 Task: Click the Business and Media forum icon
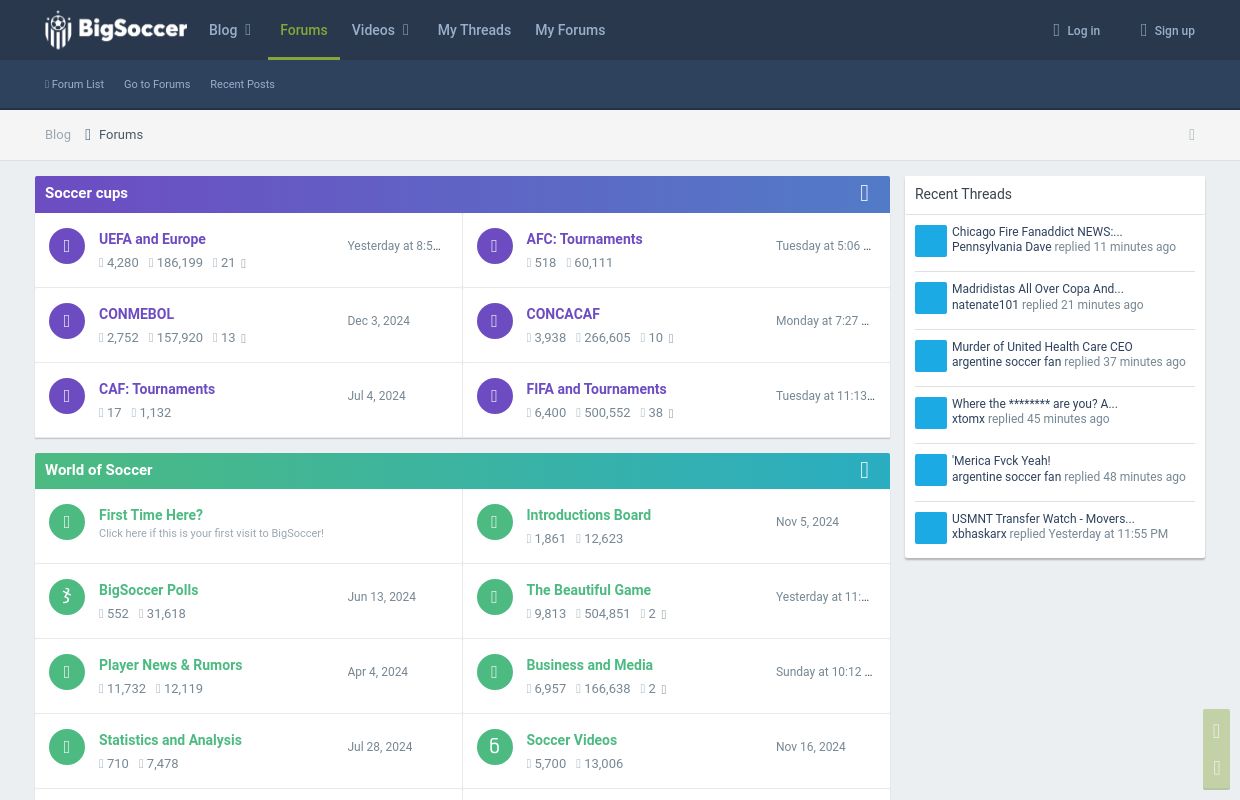point(494,672)
